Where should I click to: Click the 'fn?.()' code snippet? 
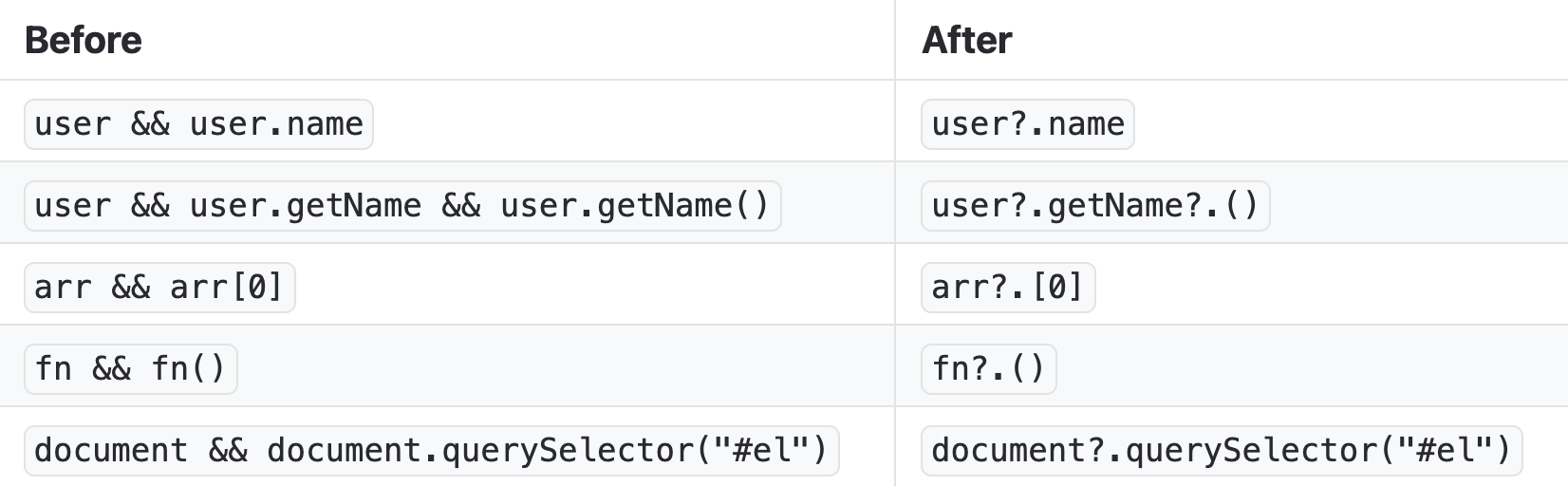[x=988, y=369]
